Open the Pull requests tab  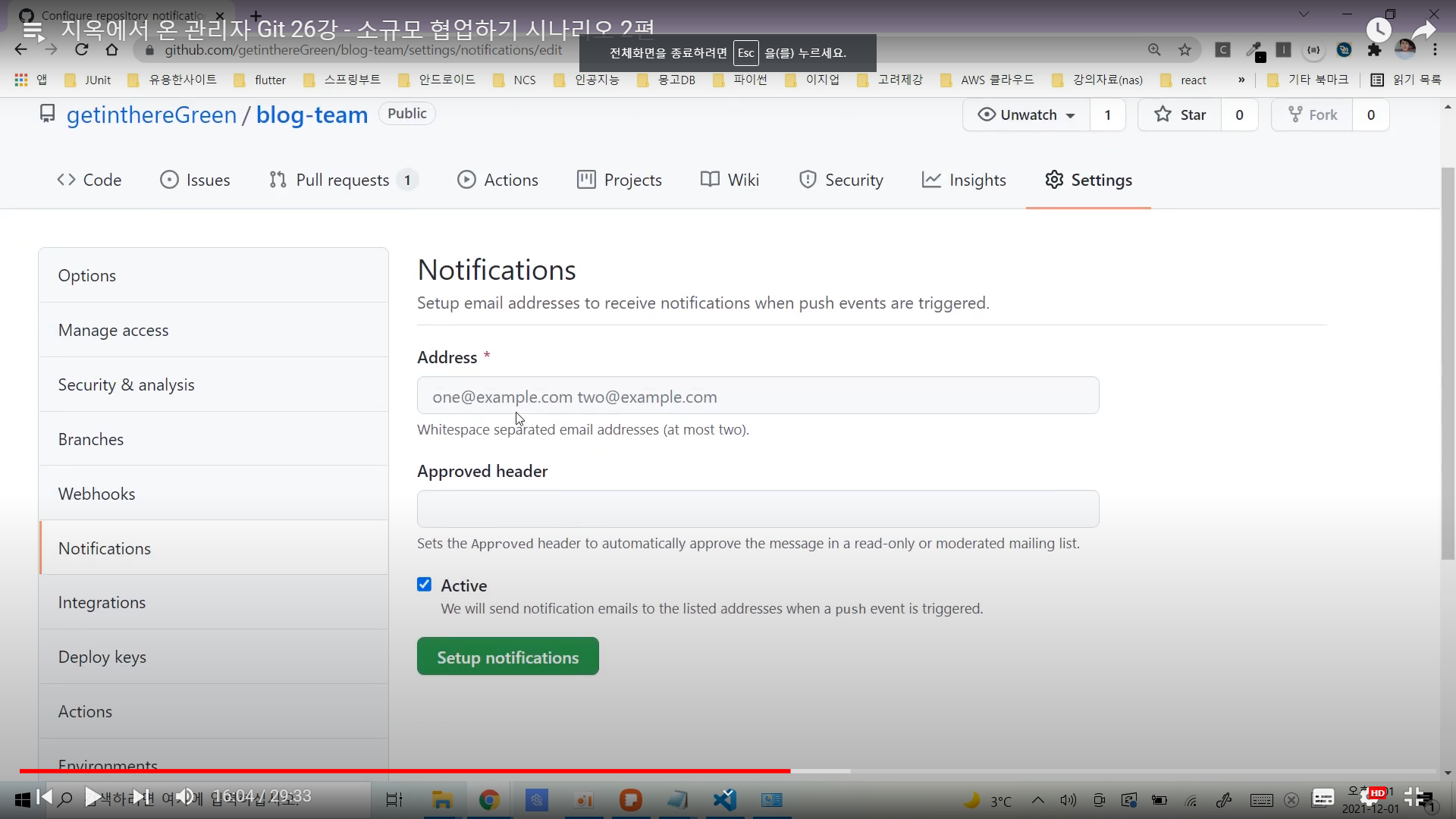(x=343, y=180)
